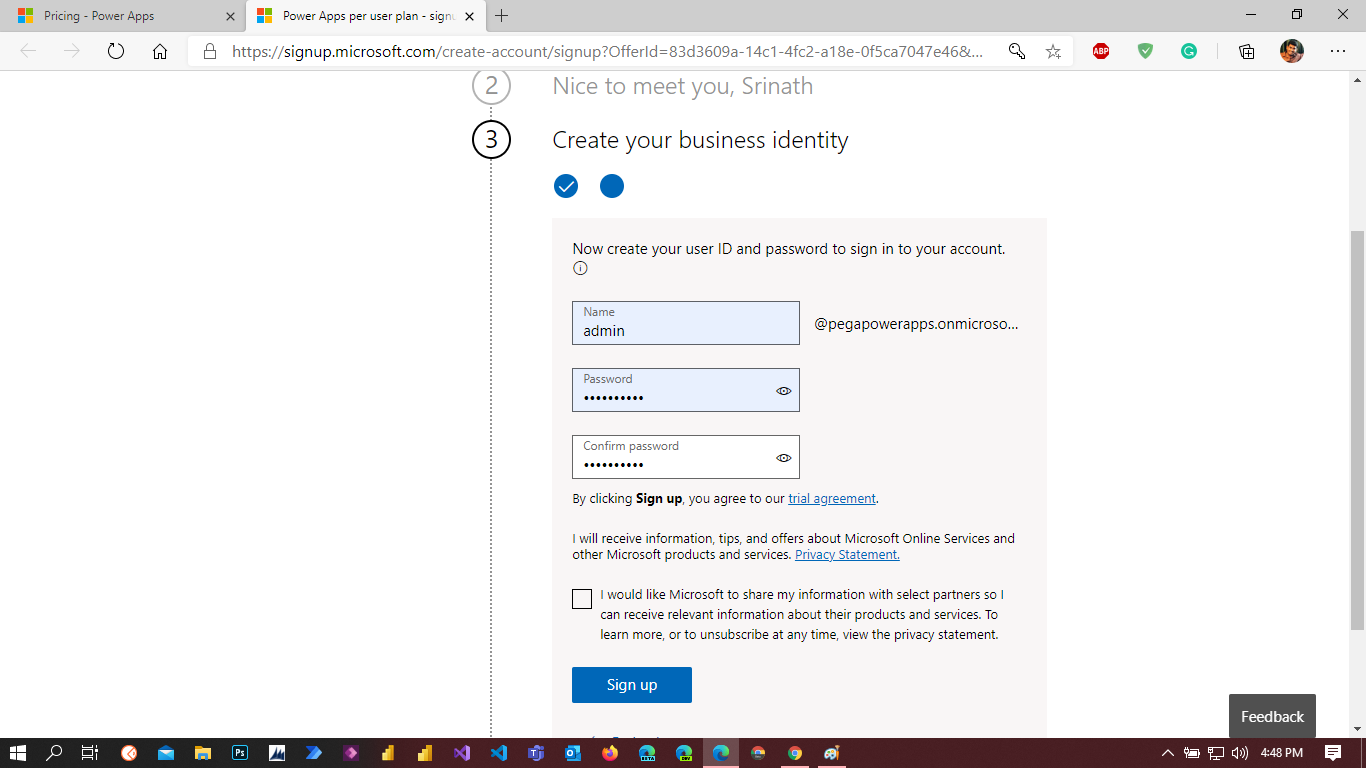Open the trial agreement link

[x=831, y=498]
